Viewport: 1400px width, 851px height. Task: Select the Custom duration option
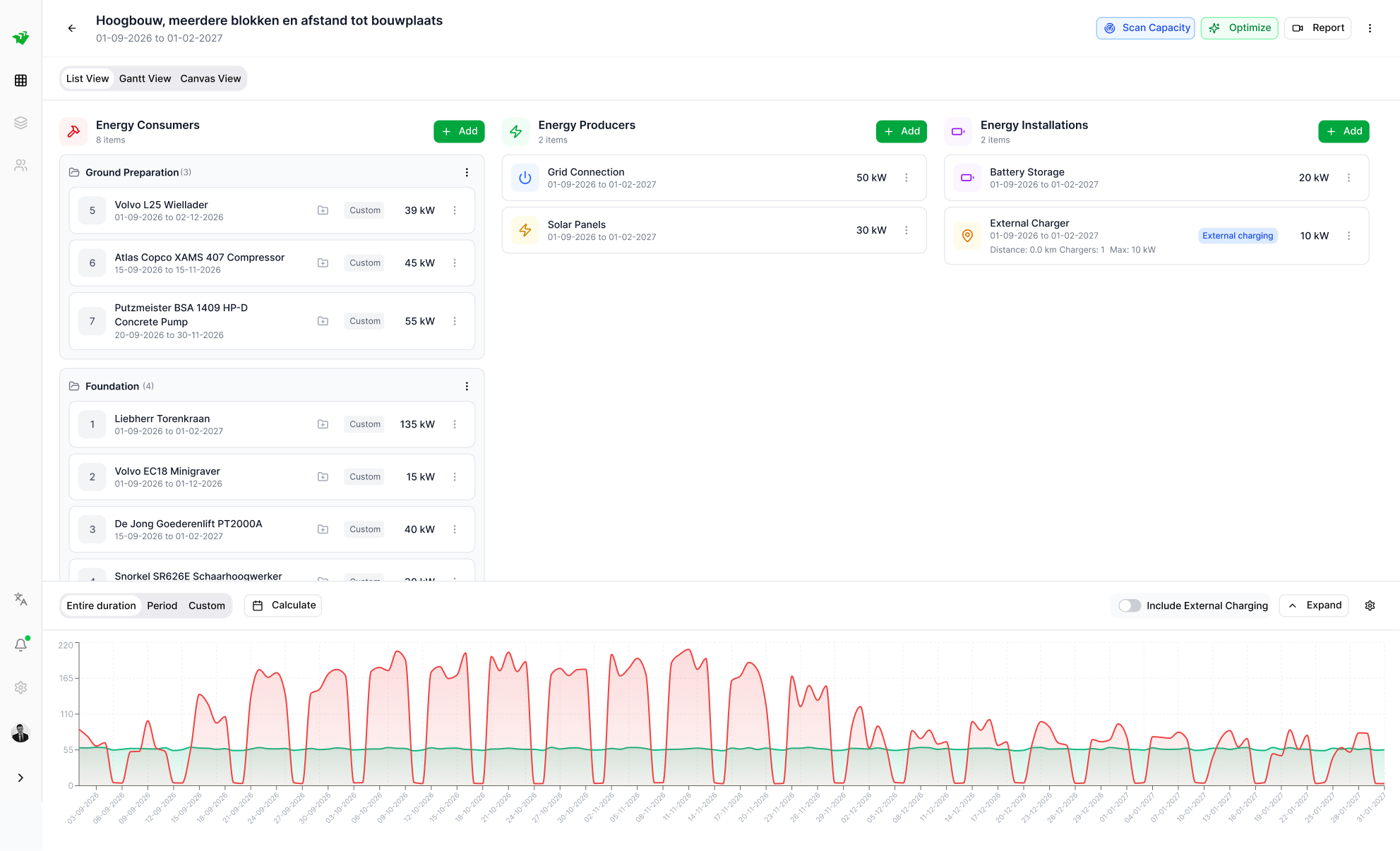[x=206, y=605]
